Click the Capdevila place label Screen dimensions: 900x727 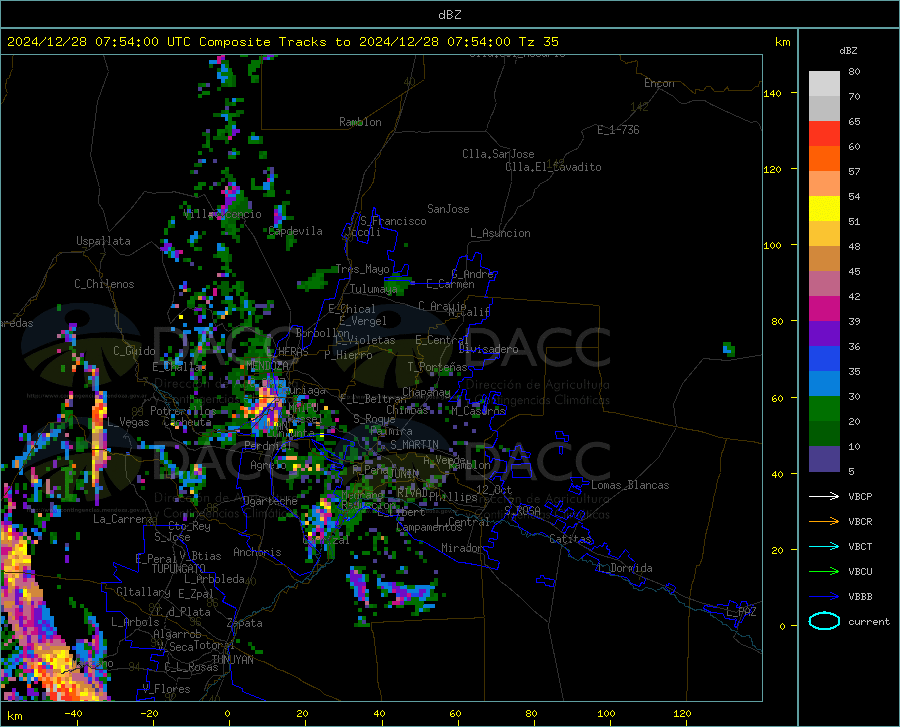pos(295,231)
